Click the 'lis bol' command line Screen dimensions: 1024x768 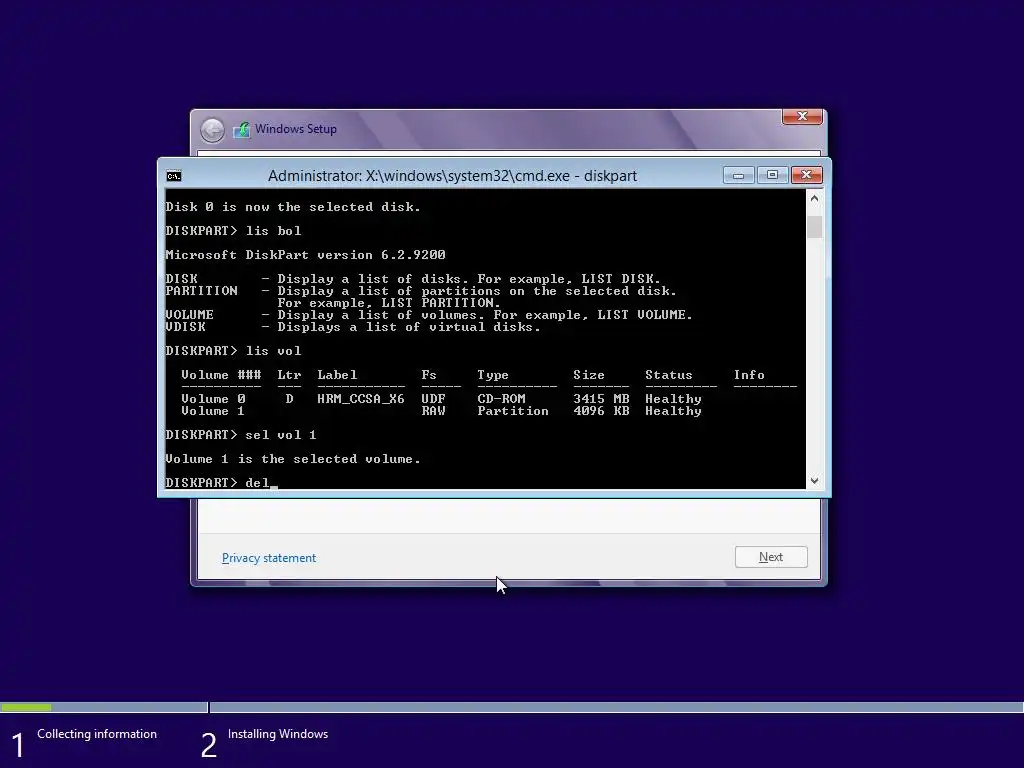[x=233, y=231]
